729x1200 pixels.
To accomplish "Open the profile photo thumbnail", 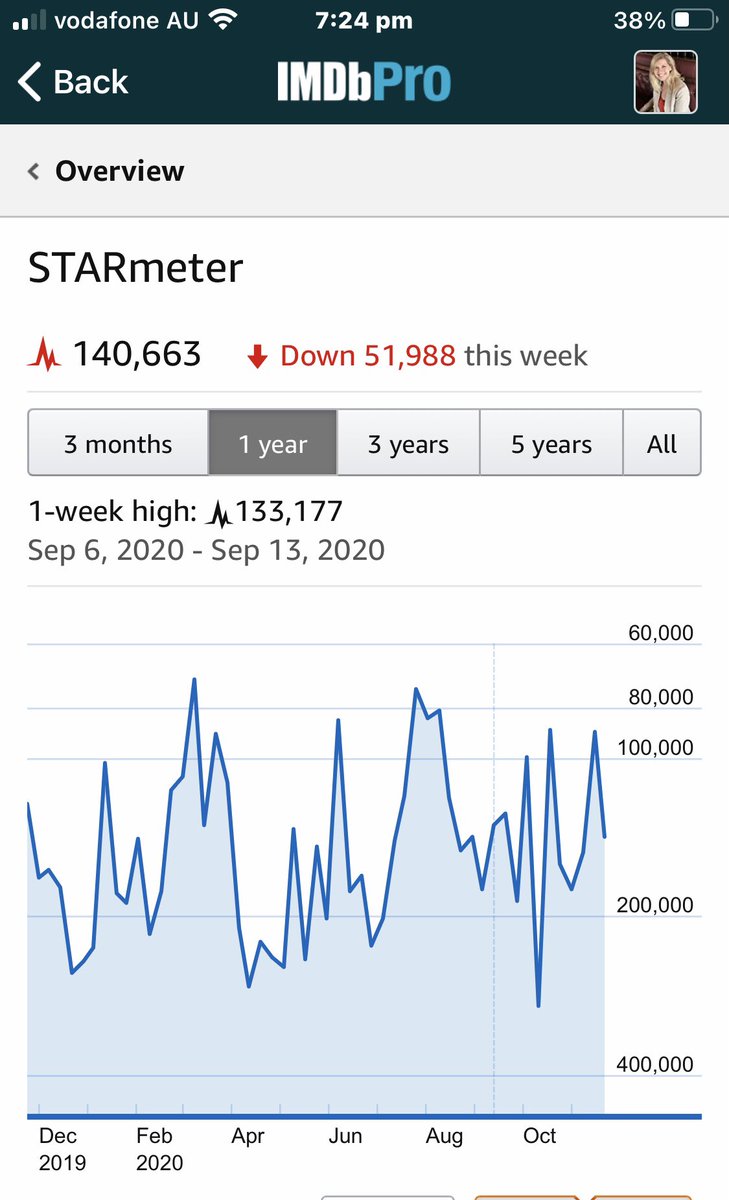I will [666, 82].
